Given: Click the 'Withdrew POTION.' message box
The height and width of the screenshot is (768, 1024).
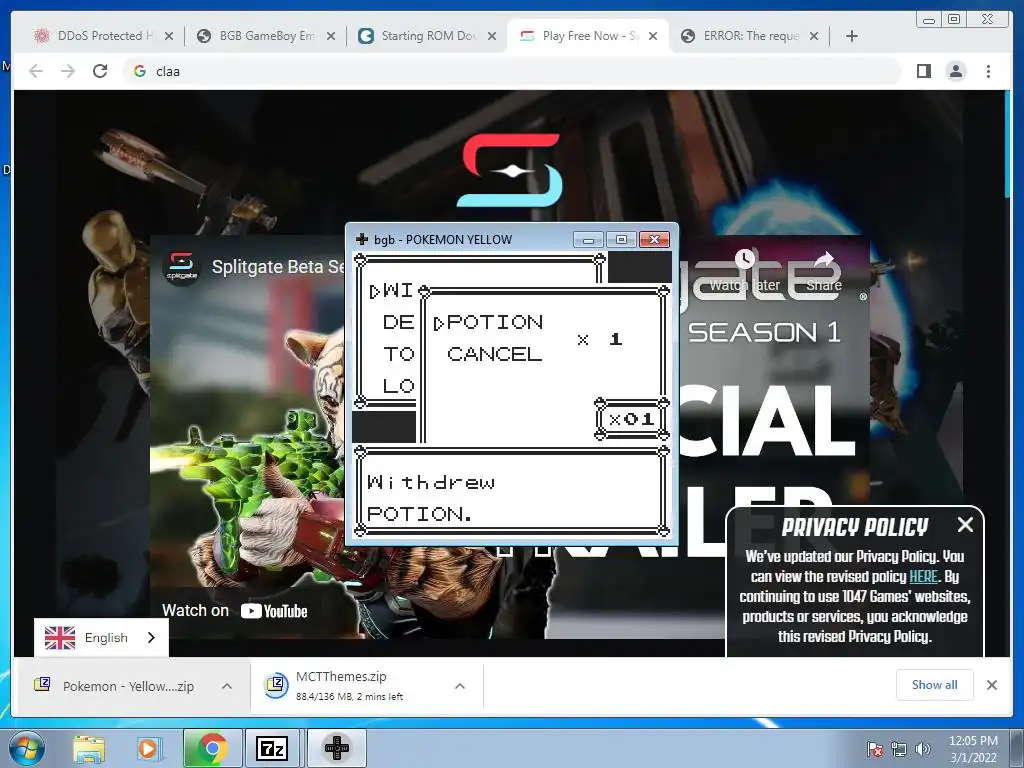Looking at the screenshot, I should (511, 492).
